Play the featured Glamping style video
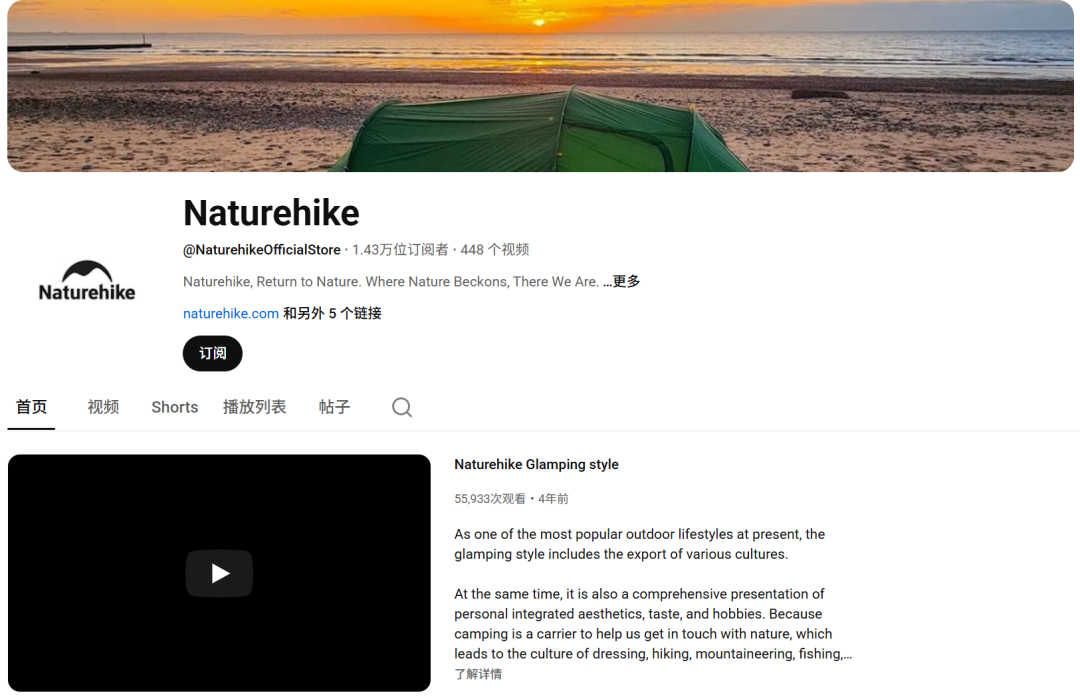This screenshot has height=699, width=1080. point(219,573)
